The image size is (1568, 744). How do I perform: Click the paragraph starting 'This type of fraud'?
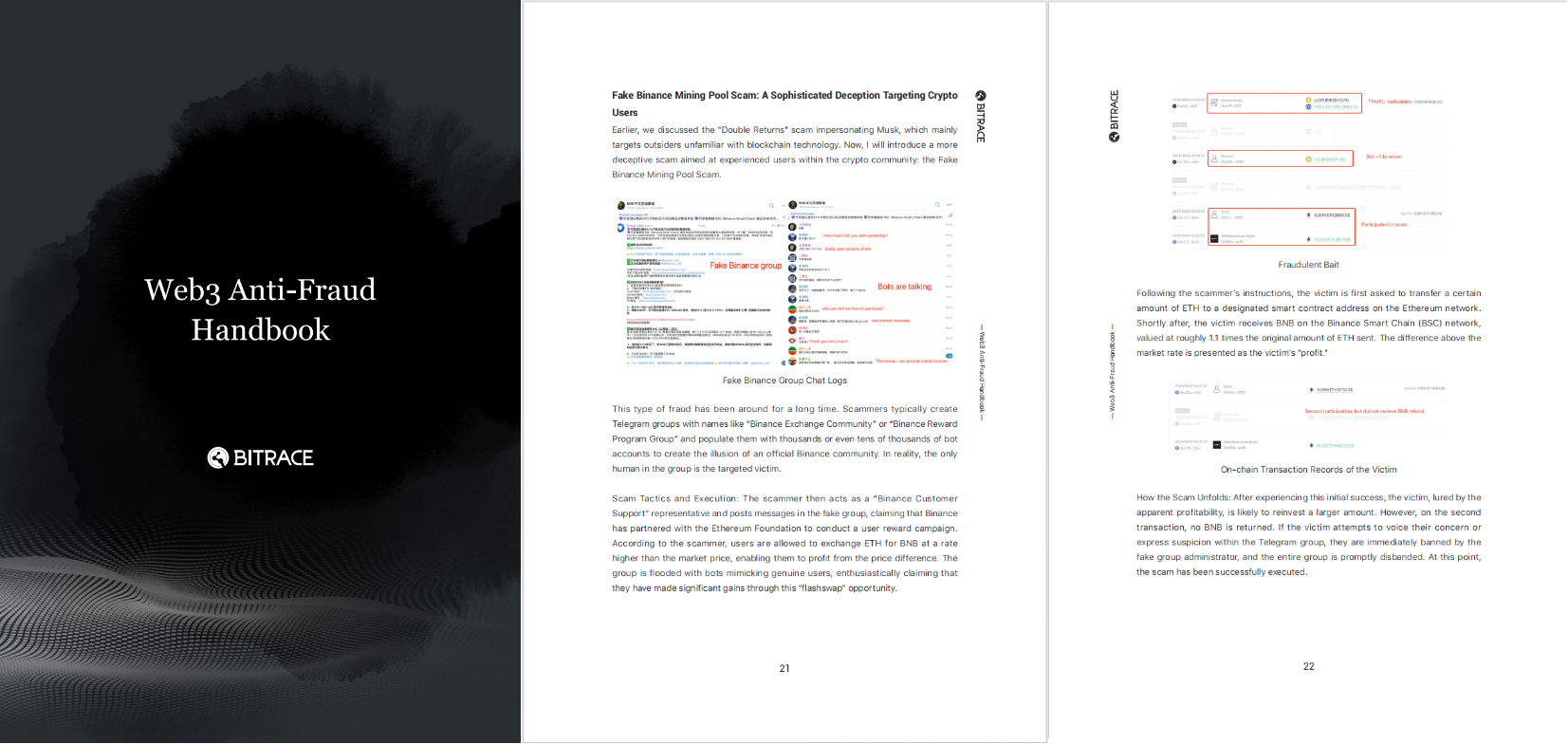tap(784, 438)
